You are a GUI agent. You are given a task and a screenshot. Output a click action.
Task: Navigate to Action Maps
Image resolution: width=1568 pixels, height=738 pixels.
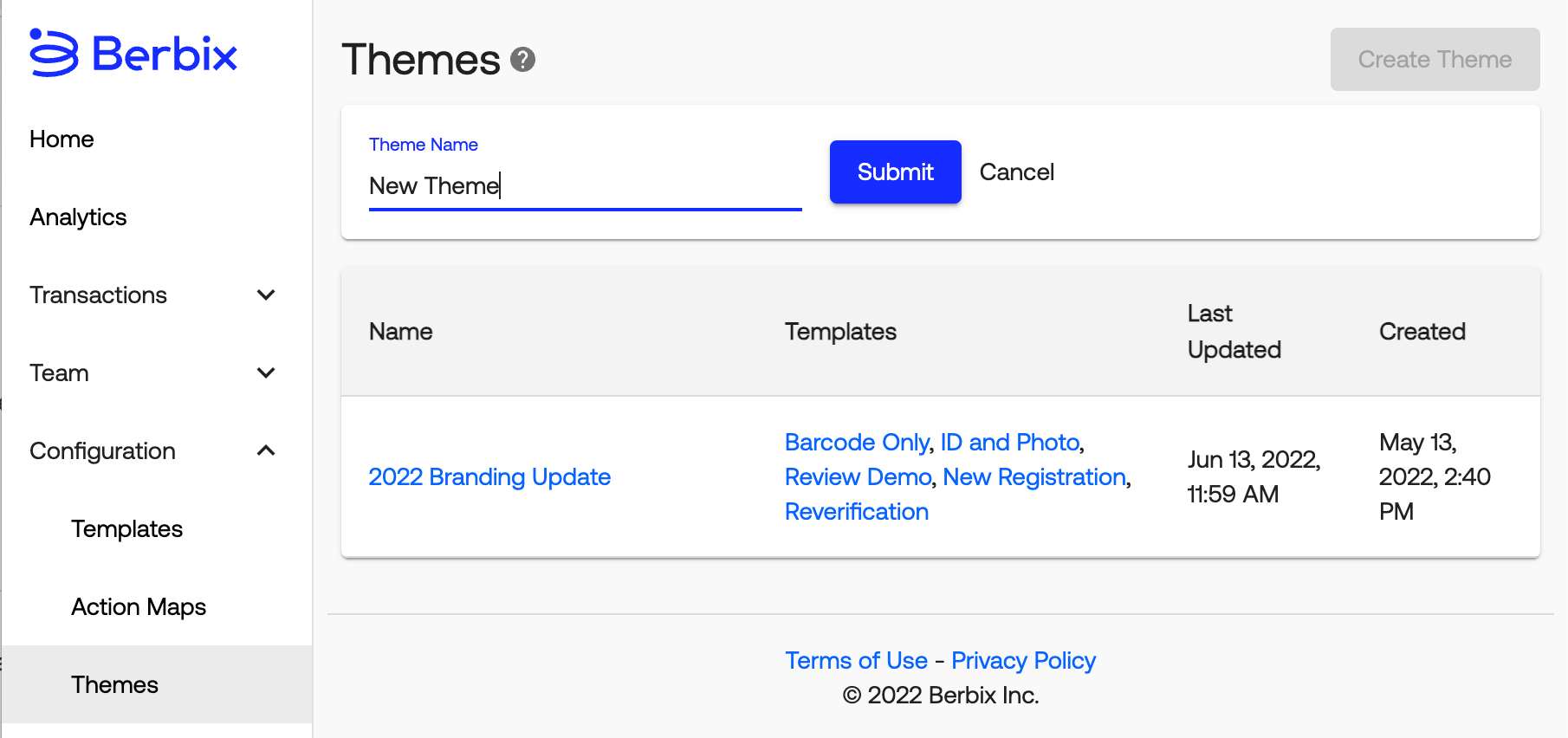coord(139,607)
